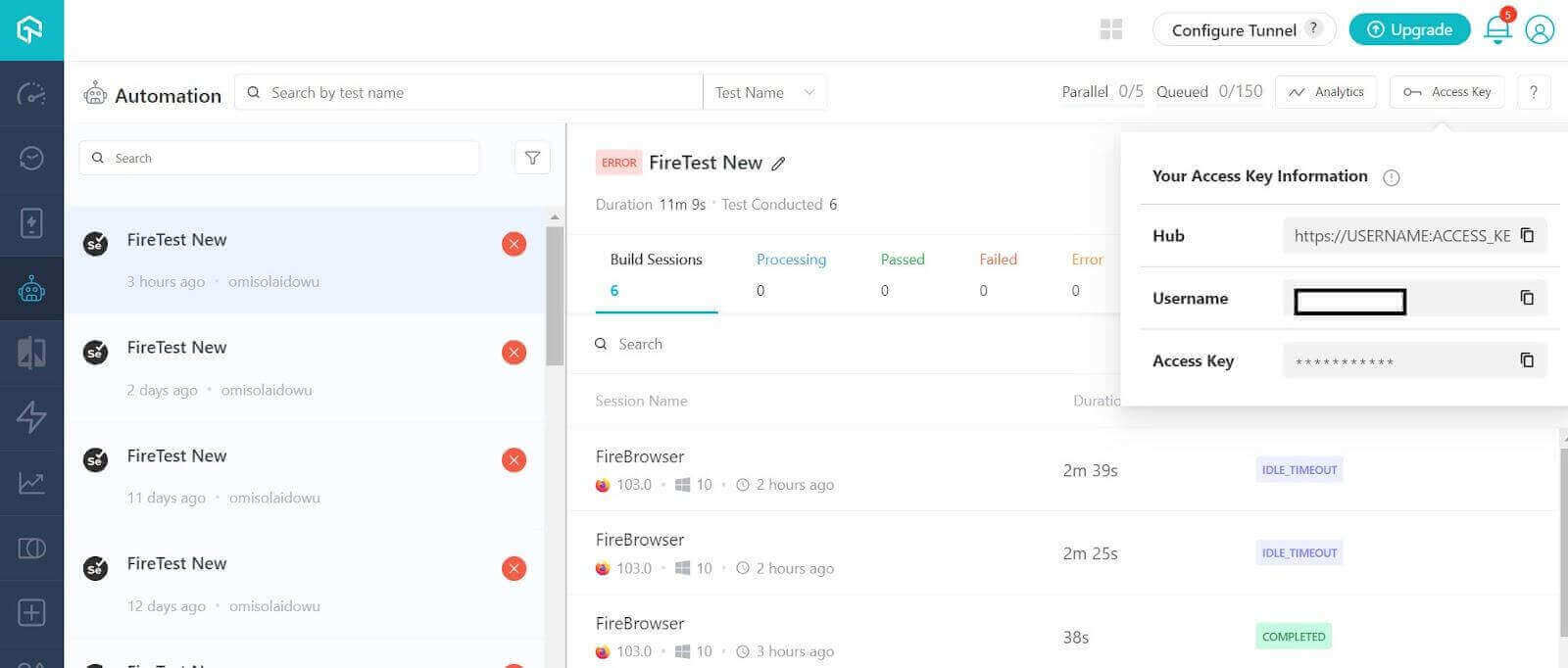Click the build list scrollbar
The width and height of the screenshot is (1568, 668).
[x=555, y=296]
